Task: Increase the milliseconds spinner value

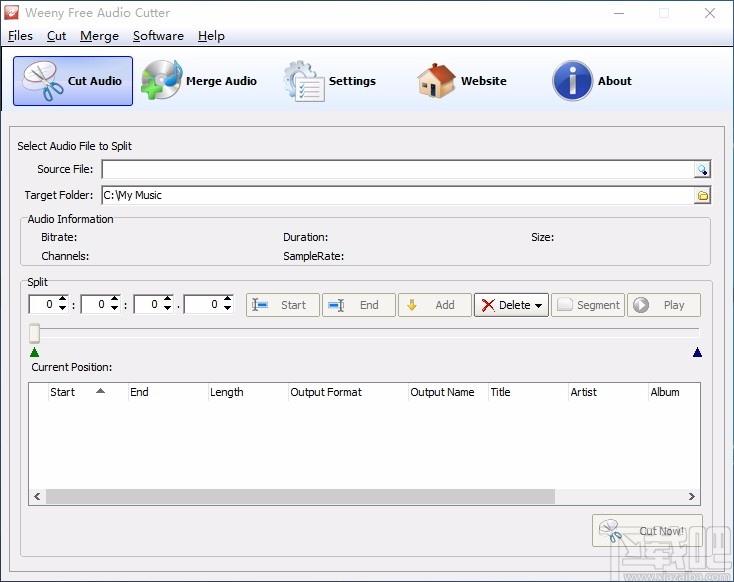Action: [228, 299]
